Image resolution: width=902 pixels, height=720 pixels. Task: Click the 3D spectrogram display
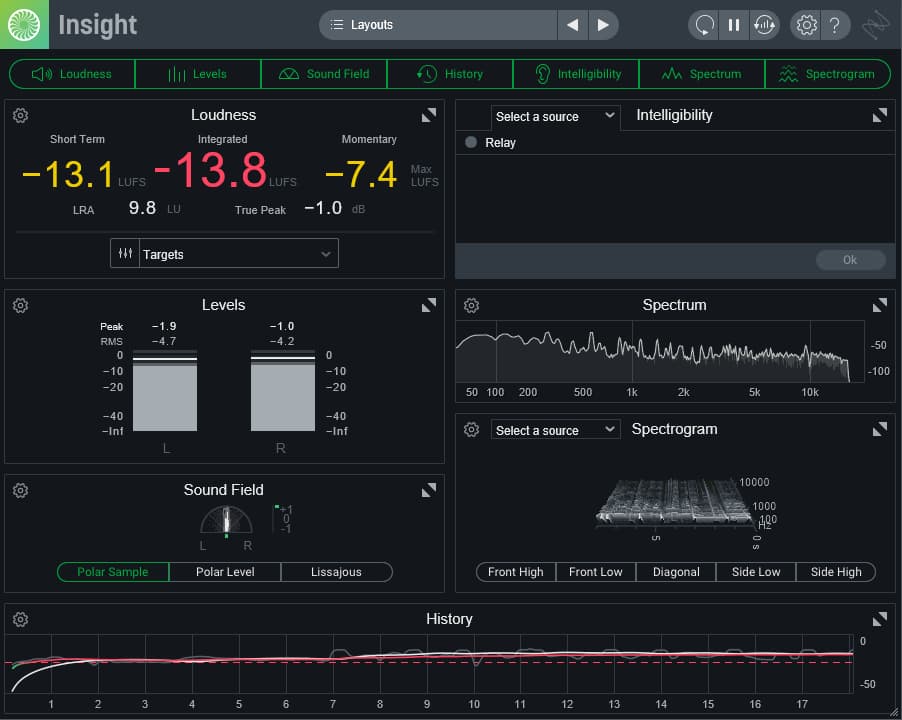coord(676,501)
